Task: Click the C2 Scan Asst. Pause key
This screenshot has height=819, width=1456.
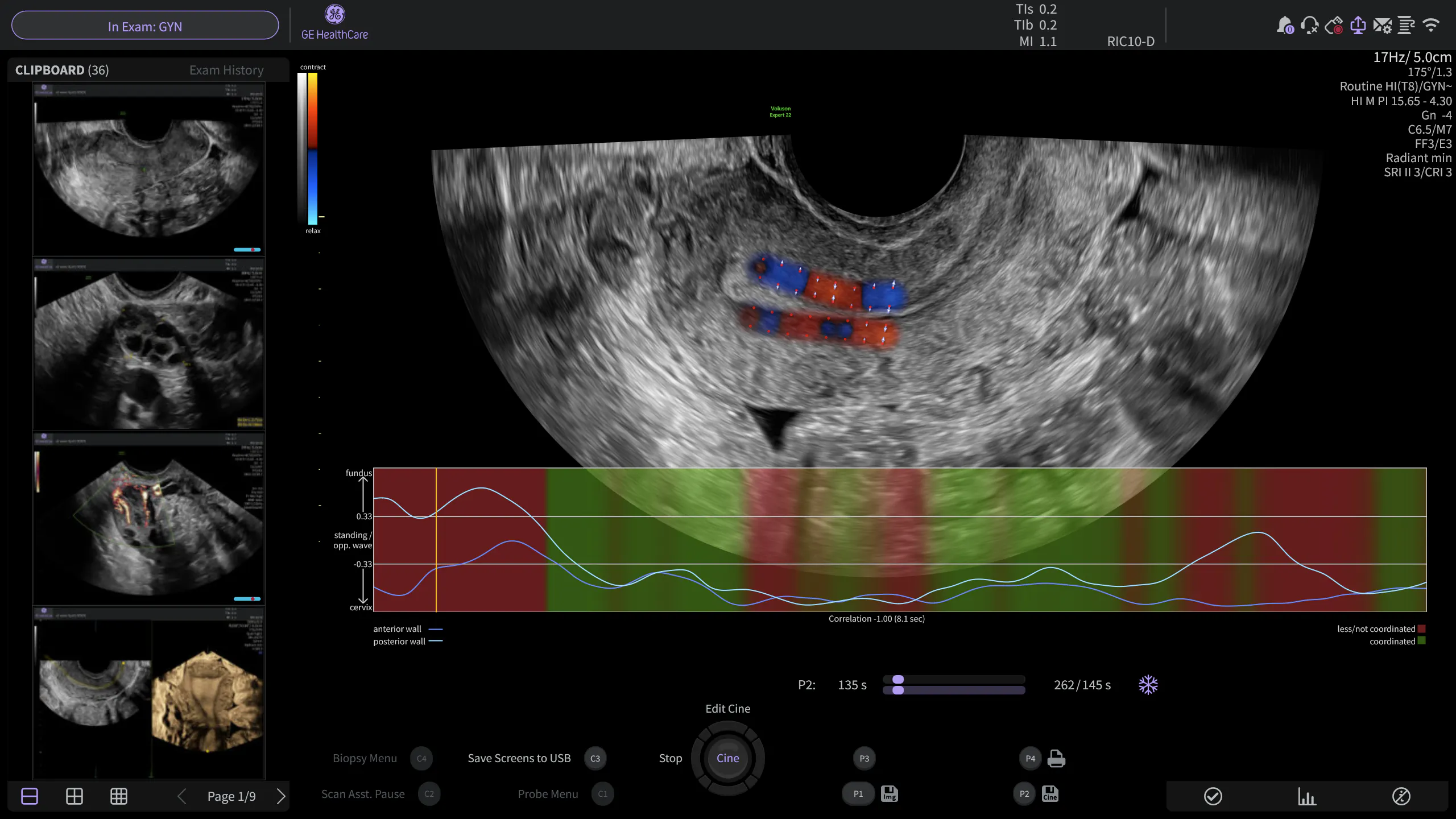Action: [429, 794]
